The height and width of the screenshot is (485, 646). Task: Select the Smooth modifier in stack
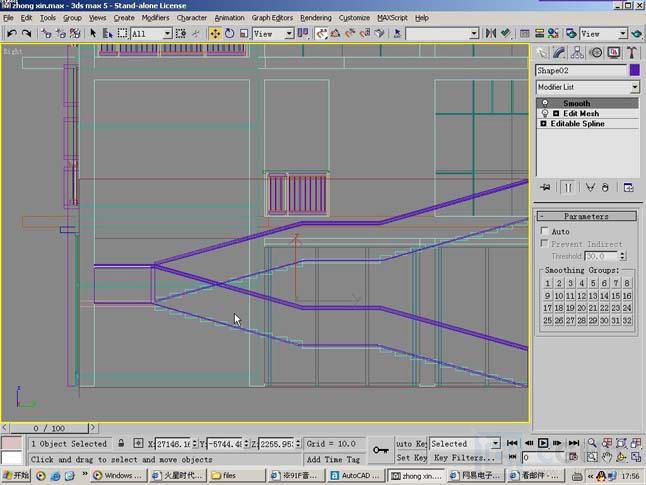[x=587, y=103]
